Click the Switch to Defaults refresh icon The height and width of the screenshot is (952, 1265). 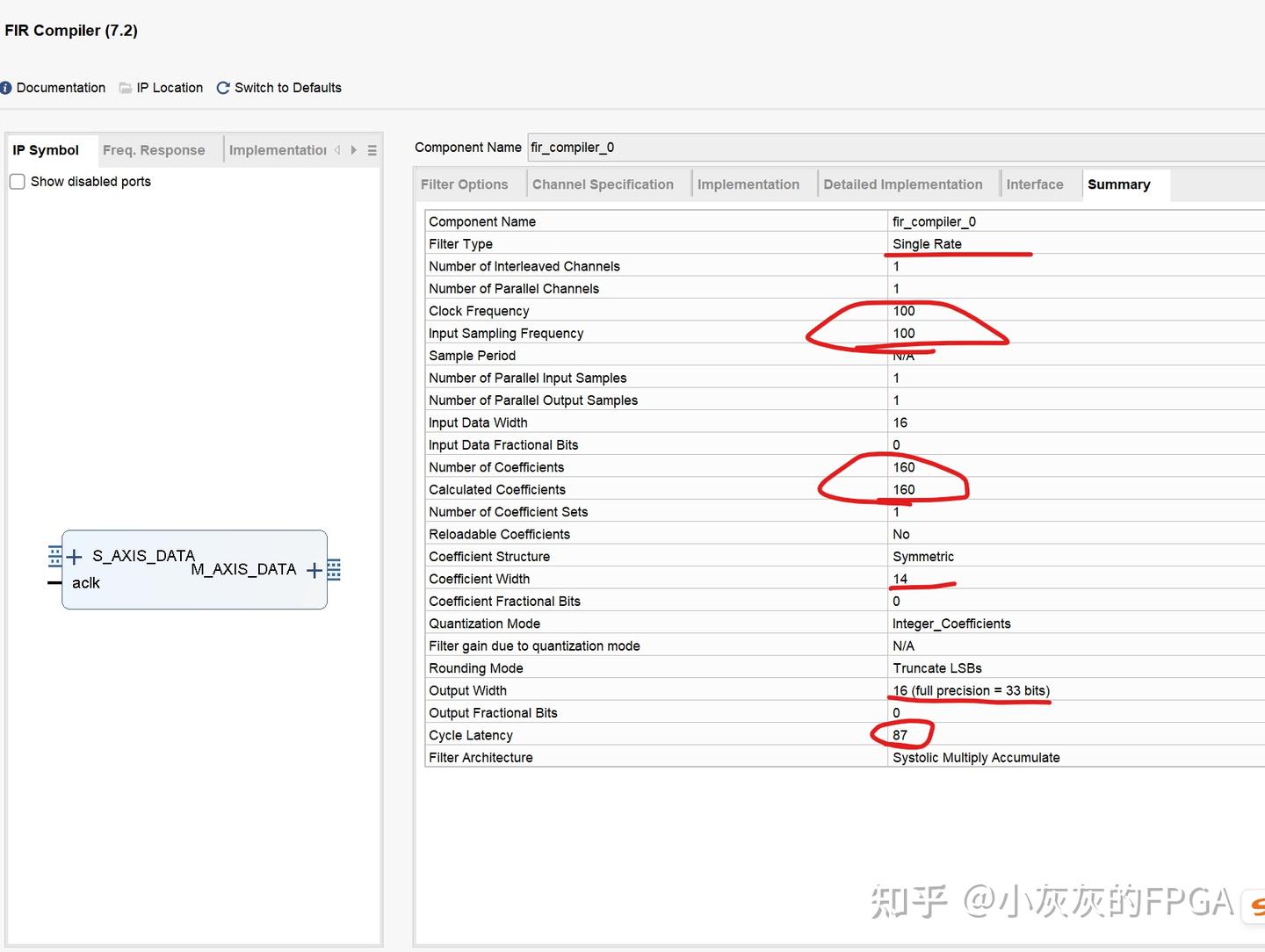[x=222, y=87]
